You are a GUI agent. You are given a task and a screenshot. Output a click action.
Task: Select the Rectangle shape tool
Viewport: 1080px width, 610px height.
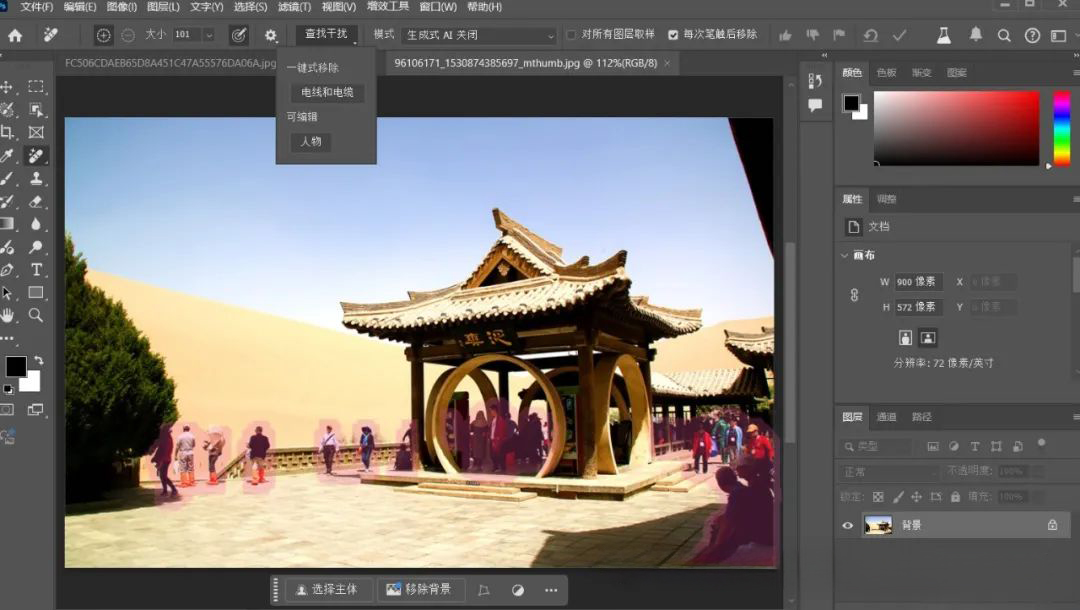[x=36, y=293]
